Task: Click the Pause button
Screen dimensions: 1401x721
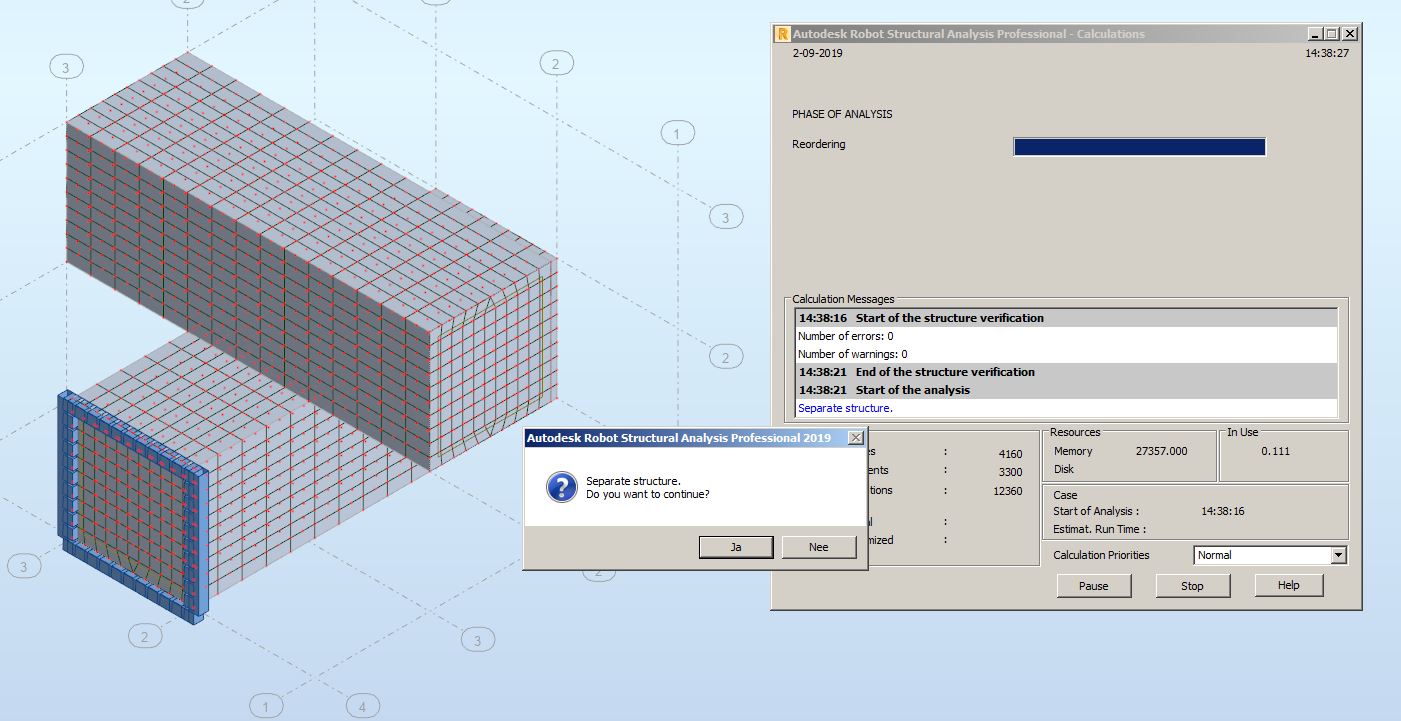Action: point(1093,585)
